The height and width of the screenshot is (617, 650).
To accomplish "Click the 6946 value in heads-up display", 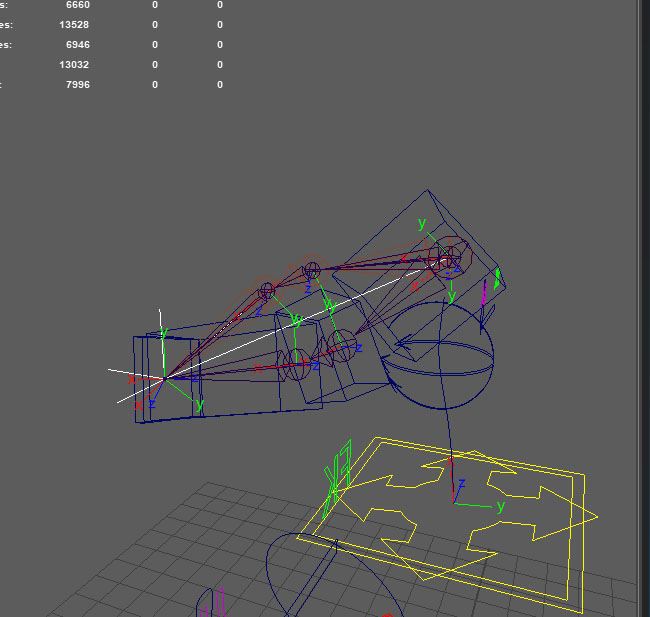I will [77, 45].
